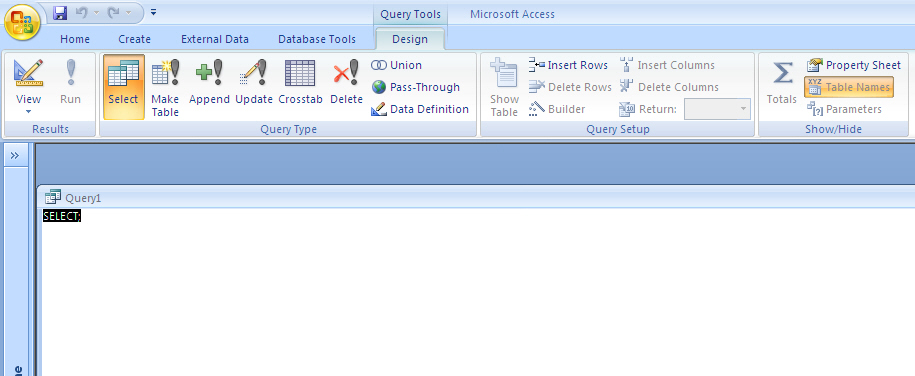Click the Show Table button

504,87
